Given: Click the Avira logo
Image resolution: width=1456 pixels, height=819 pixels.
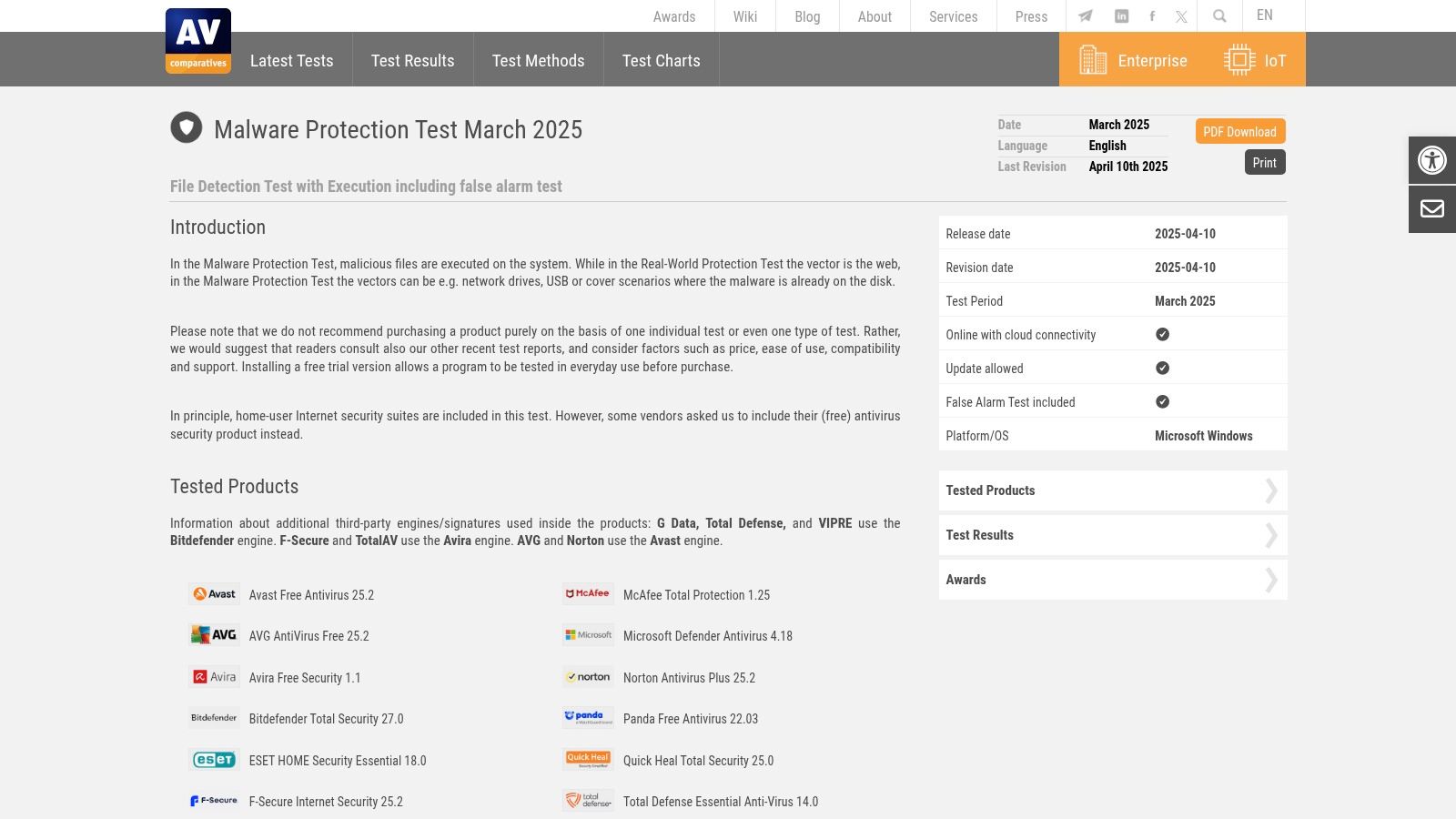Looking at the screenshot, I should pyautogui.click(x=214, y=677).
